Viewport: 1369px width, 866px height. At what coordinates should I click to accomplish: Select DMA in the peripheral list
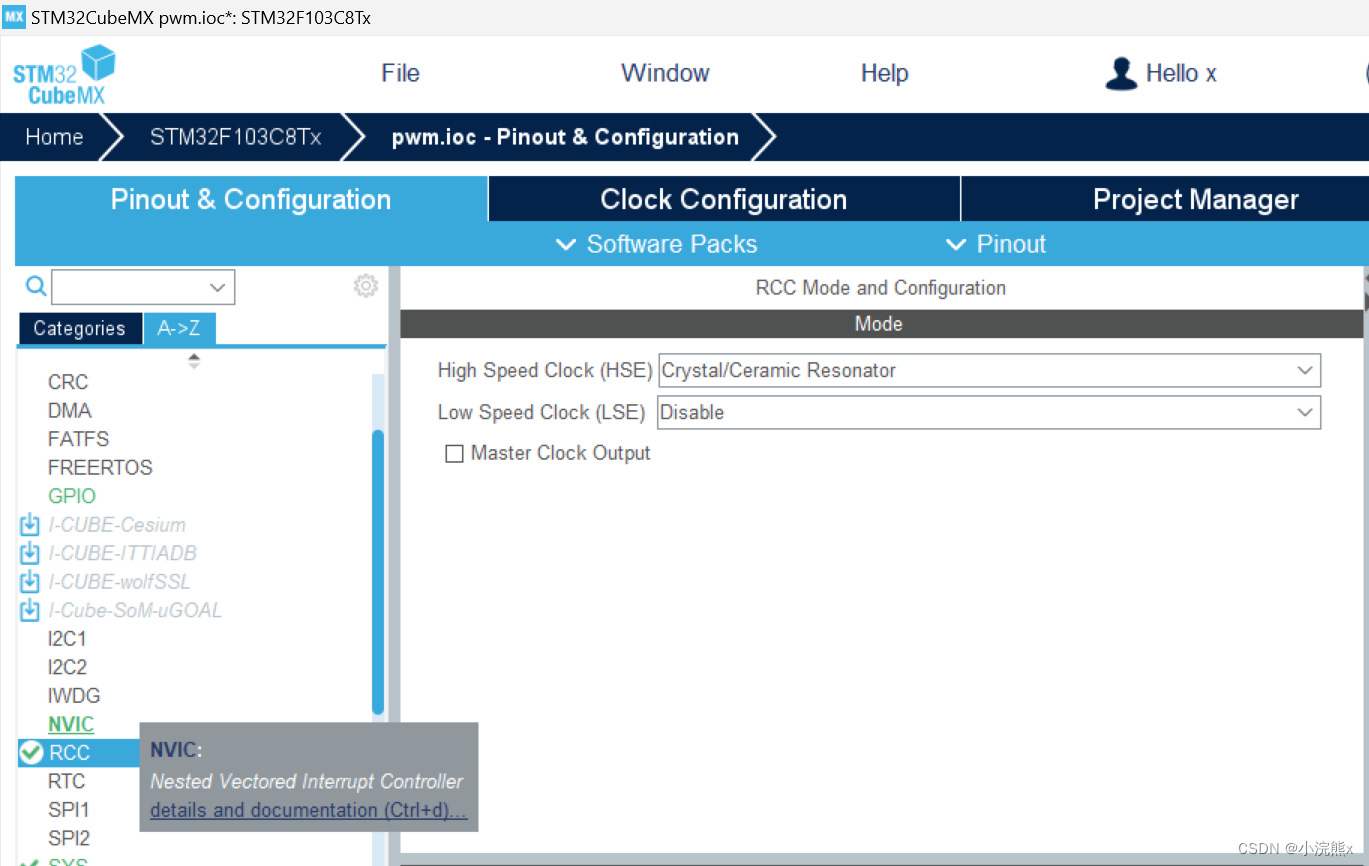click(69, 410)
